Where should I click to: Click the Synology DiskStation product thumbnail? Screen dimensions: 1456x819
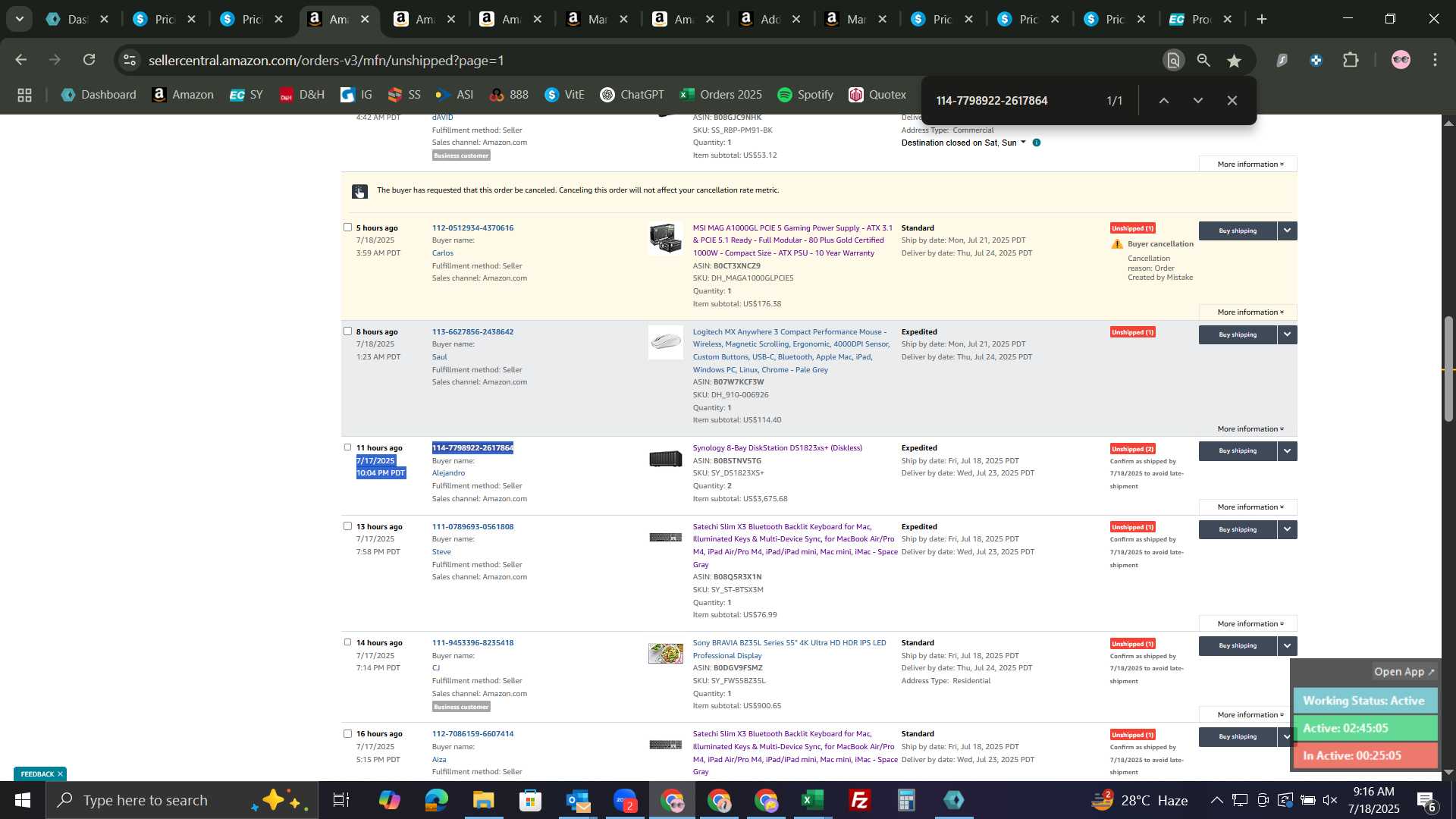[x=665, y=458]
